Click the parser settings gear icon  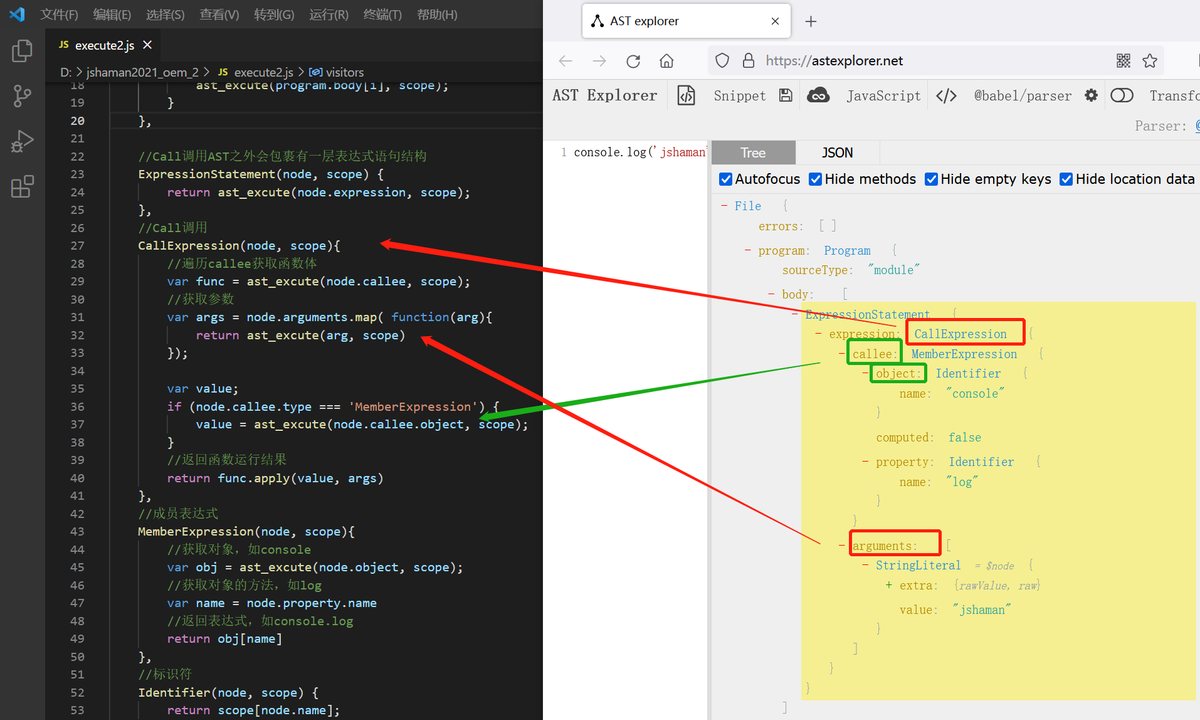pyautogui.click(x=1091, y=96)
